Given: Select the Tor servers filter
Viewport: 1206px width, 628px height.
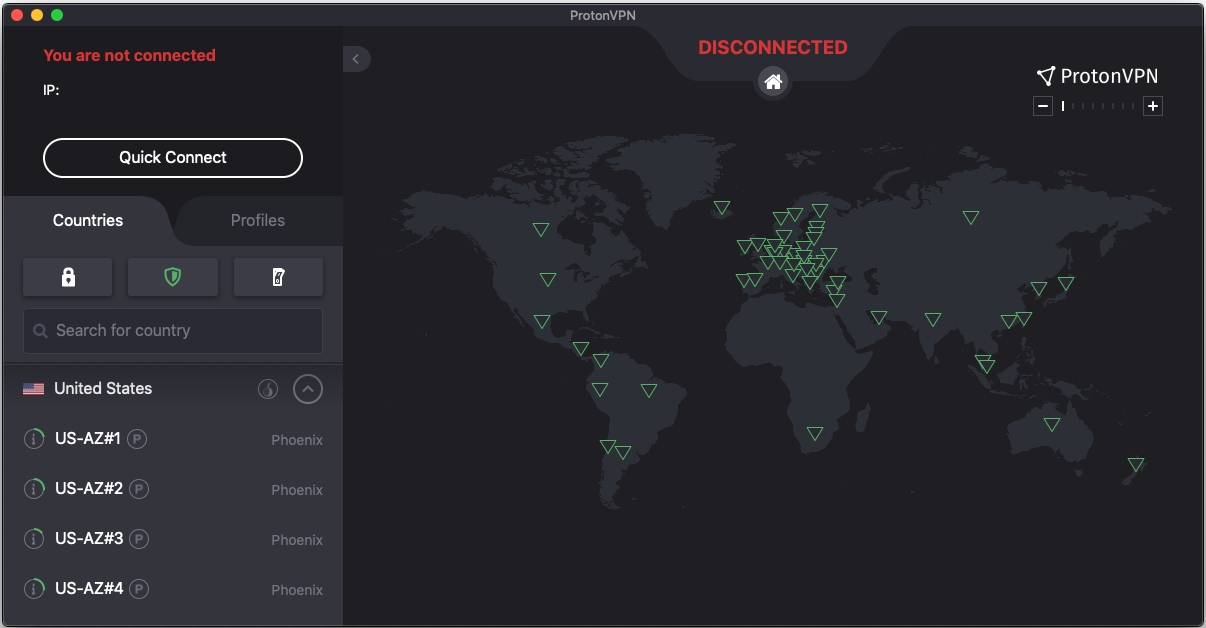Looking at the screenshot, I should click(x=278, y=277).
